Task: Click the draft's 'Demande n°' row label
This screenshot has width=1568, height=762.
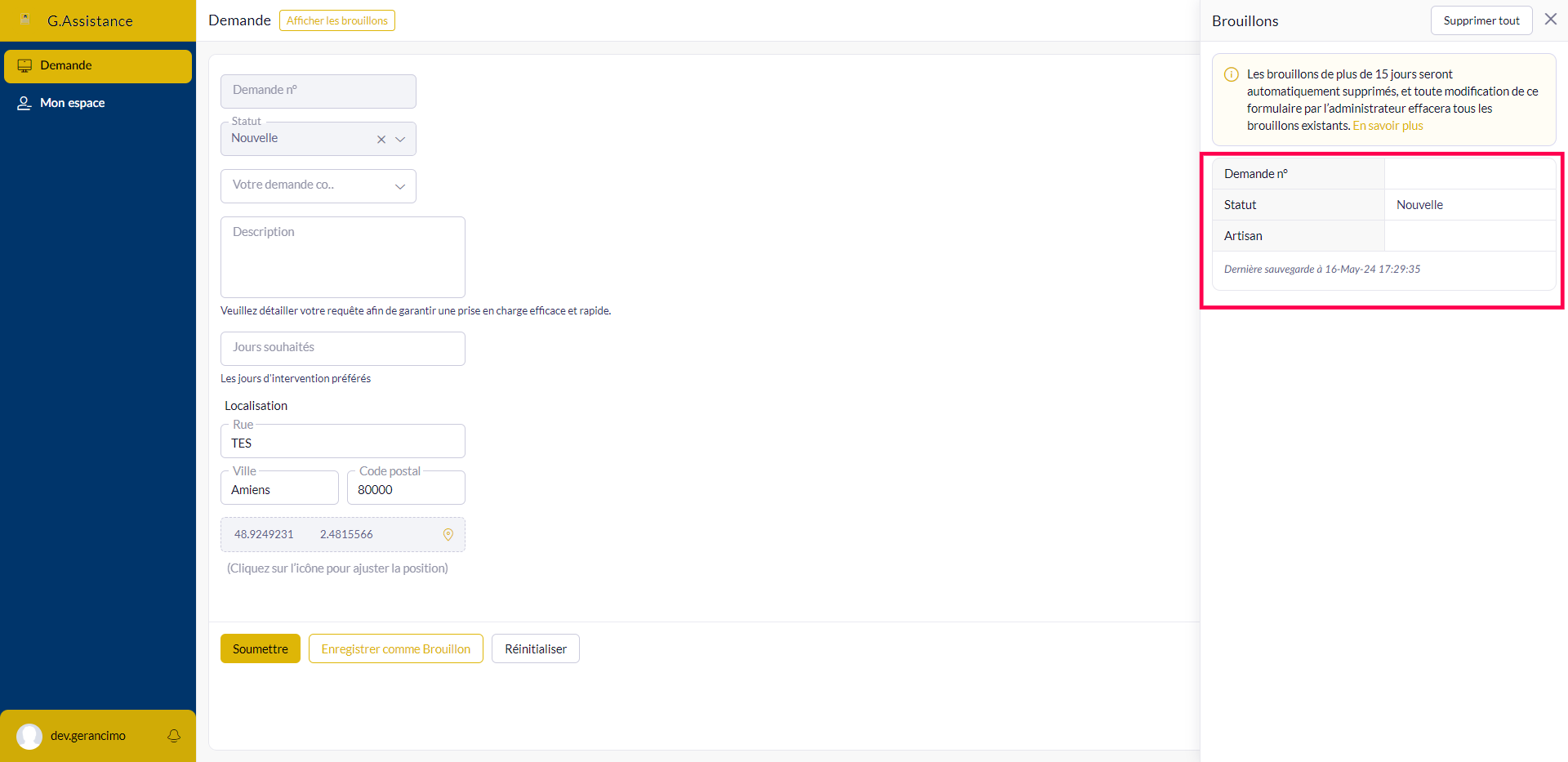Action: coord(1256,174)
